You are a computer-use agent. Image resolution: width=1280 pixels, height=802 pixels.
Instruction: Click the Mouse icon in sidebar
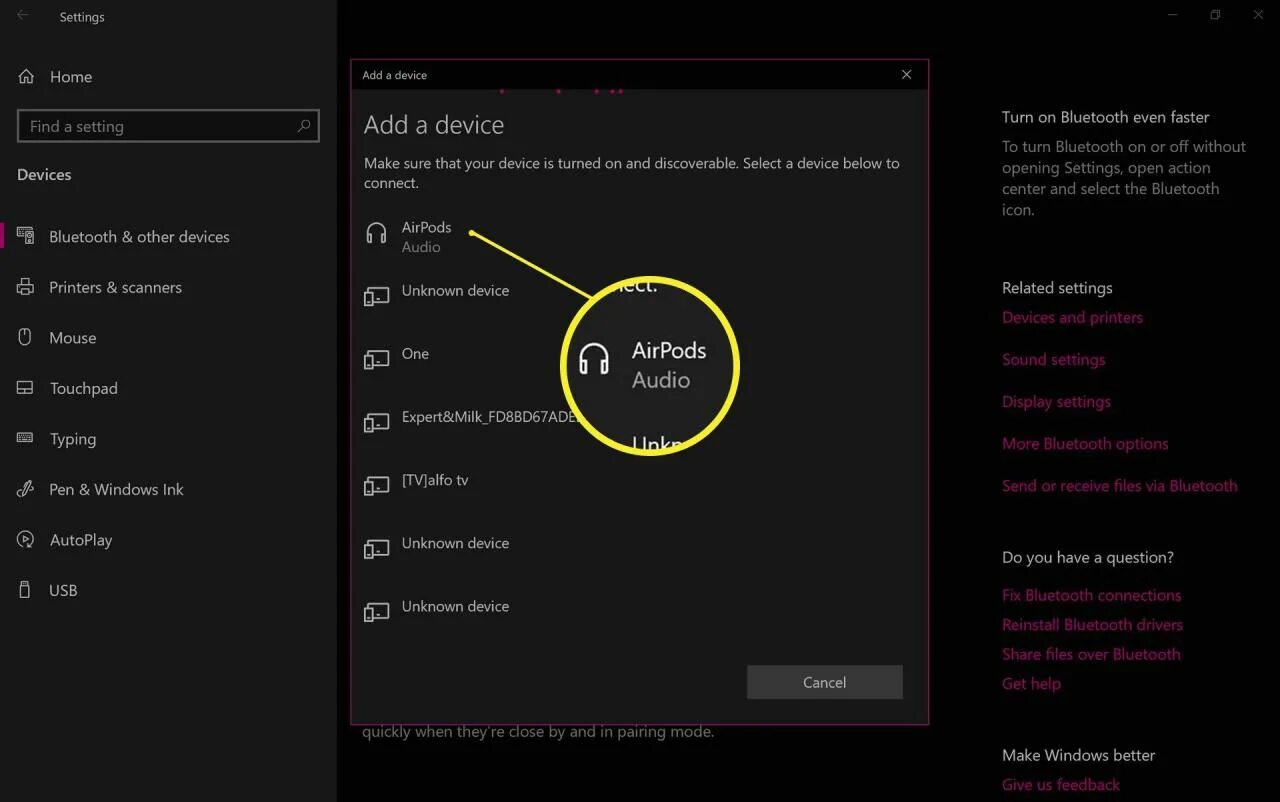pyautogui.click(x=26, y=337)
